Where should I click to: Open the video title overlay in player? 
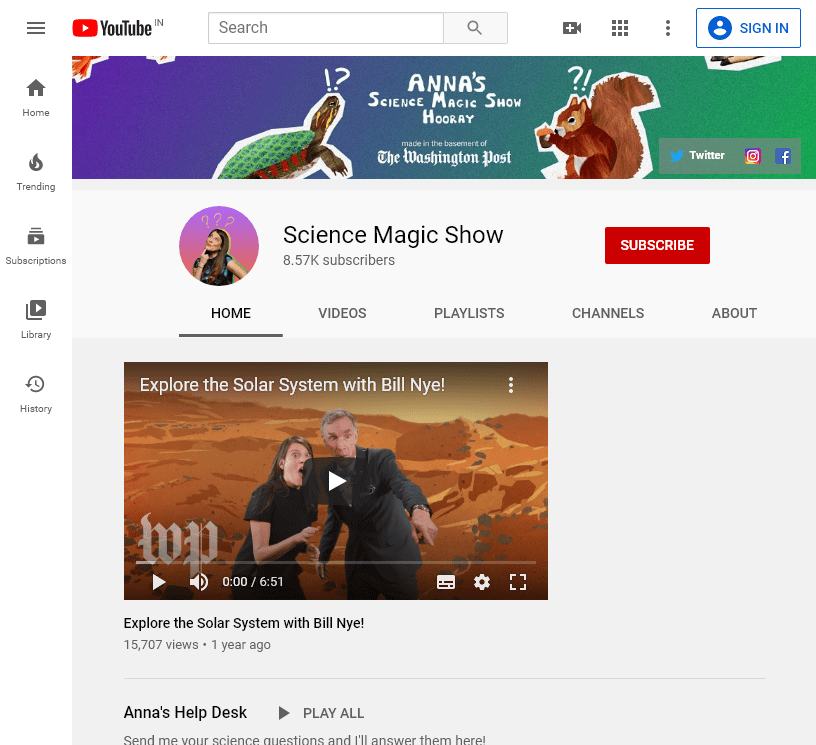(x=292, y=385)
